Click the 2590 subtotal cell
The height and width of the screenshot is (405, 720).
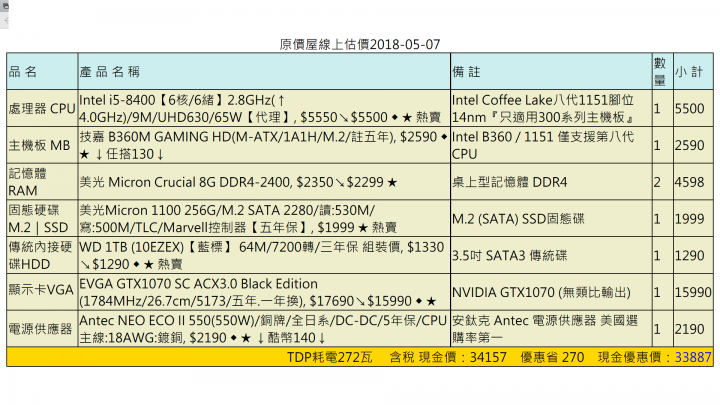(693, 145)
